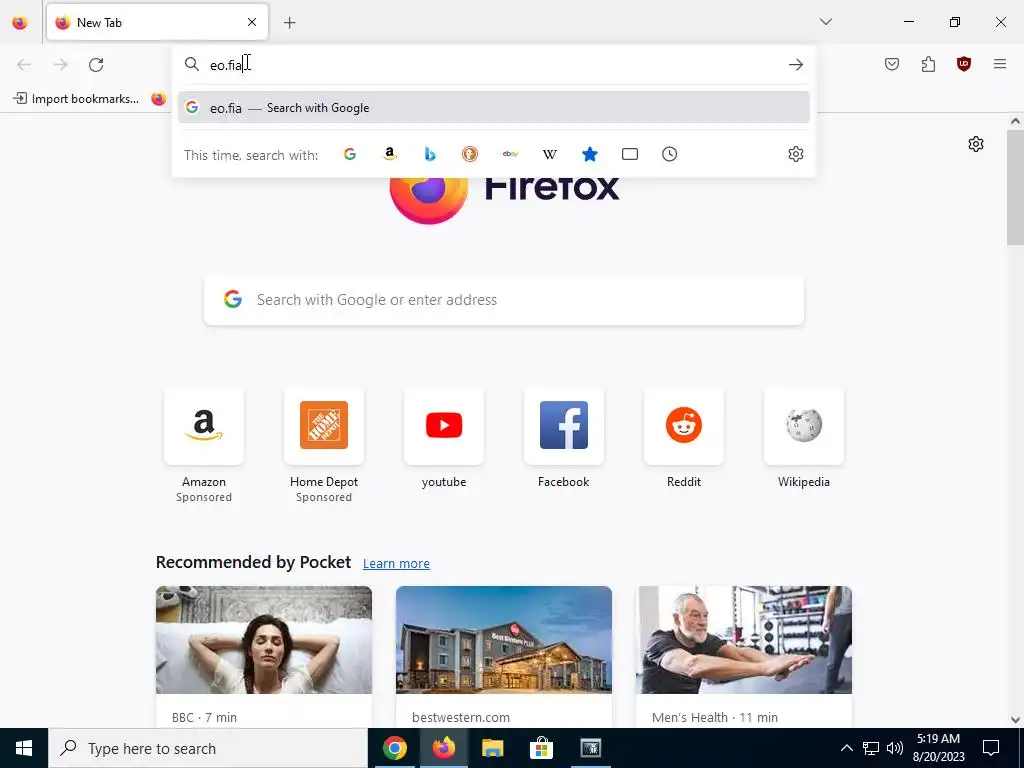Search this time with eBay

point(510,154)
